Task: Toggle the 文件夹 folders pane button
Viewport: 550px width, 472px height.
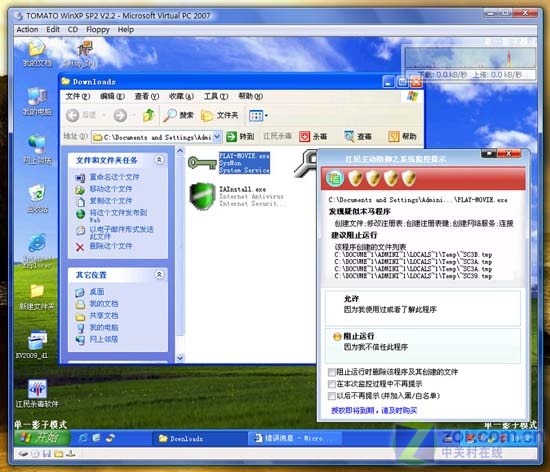Action: (x=220, y=115)
